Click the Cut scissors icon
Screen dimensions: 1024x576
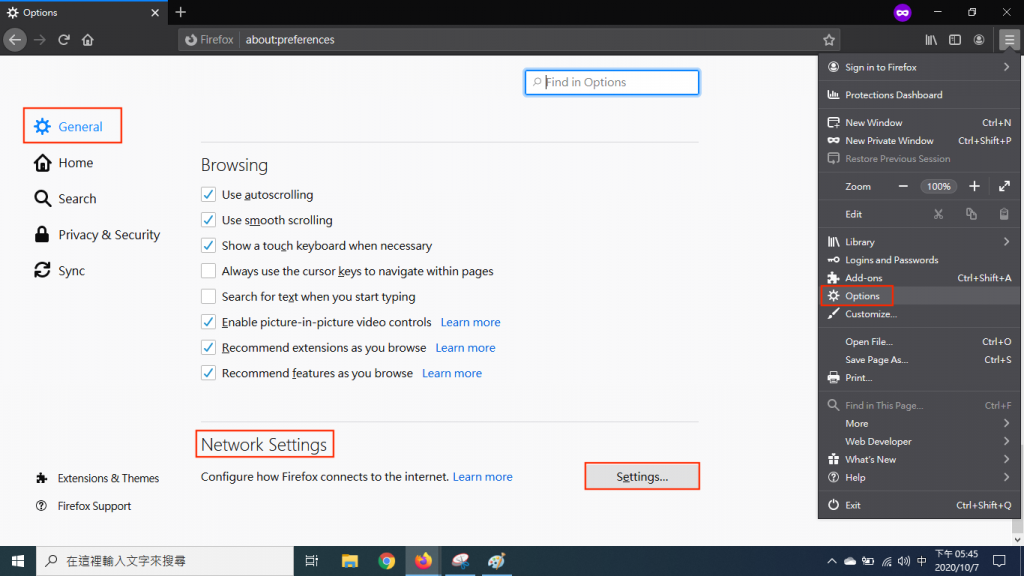pyautogui.click(x=938, y=214)
